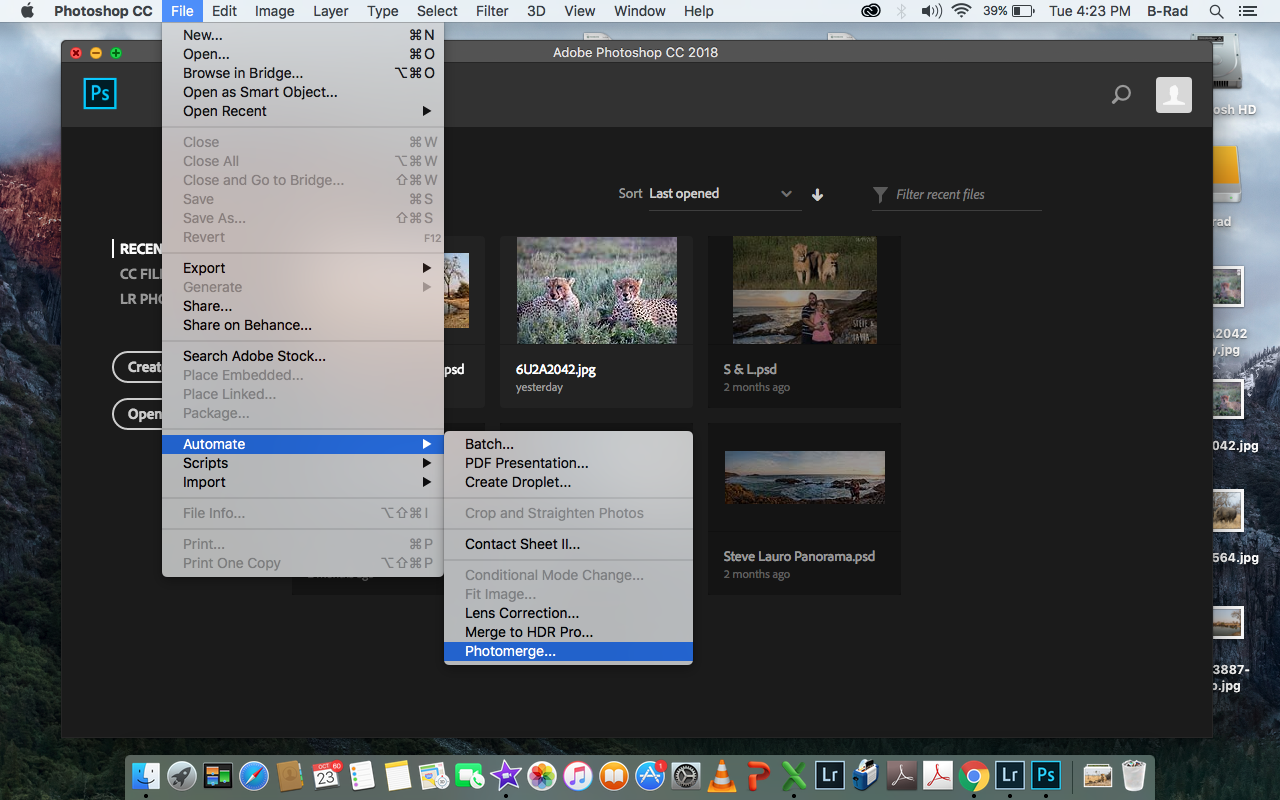Viewport: 1280px width, 800px height.
Task: Open VLC cone icon in dock
Action: click(721, 775)
